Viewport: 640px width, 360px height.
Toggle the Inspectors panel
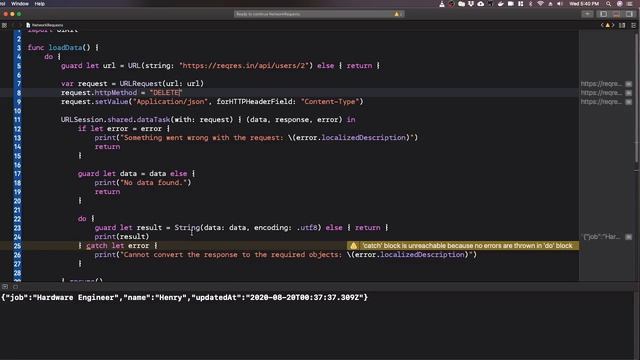coord(629,14)
